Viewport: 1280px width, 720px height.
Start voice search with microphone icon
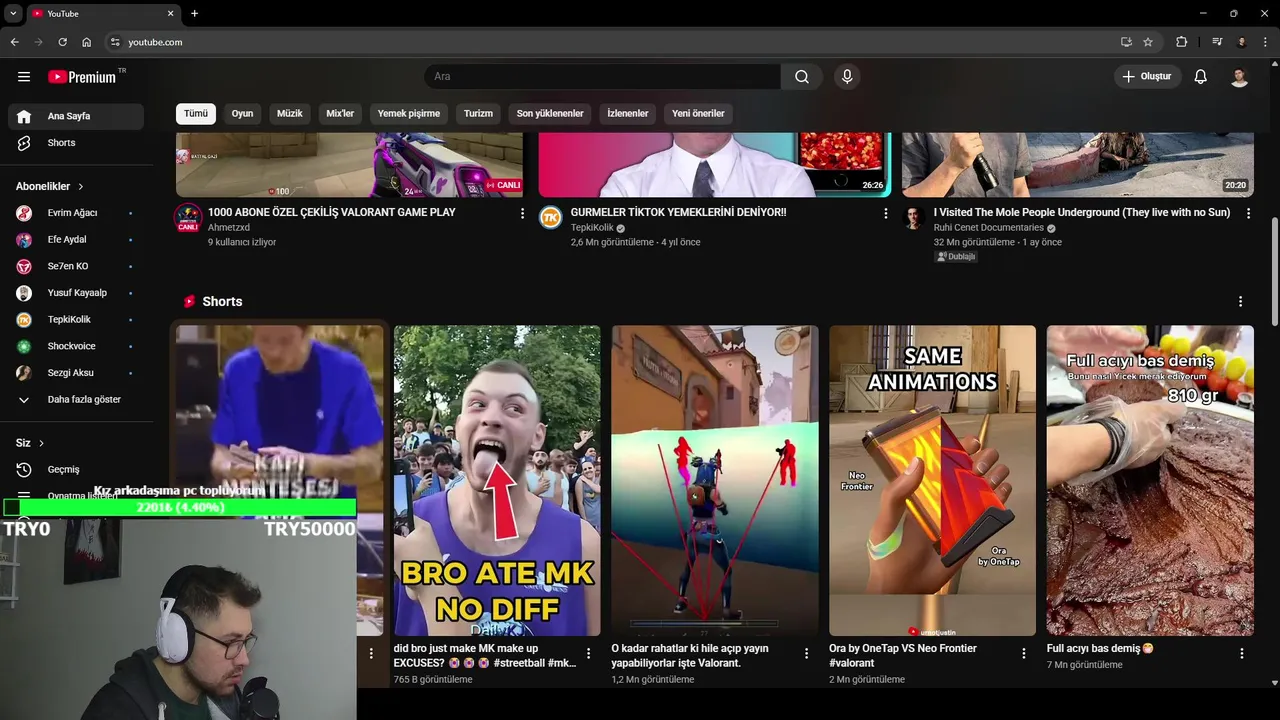(847, 77)
